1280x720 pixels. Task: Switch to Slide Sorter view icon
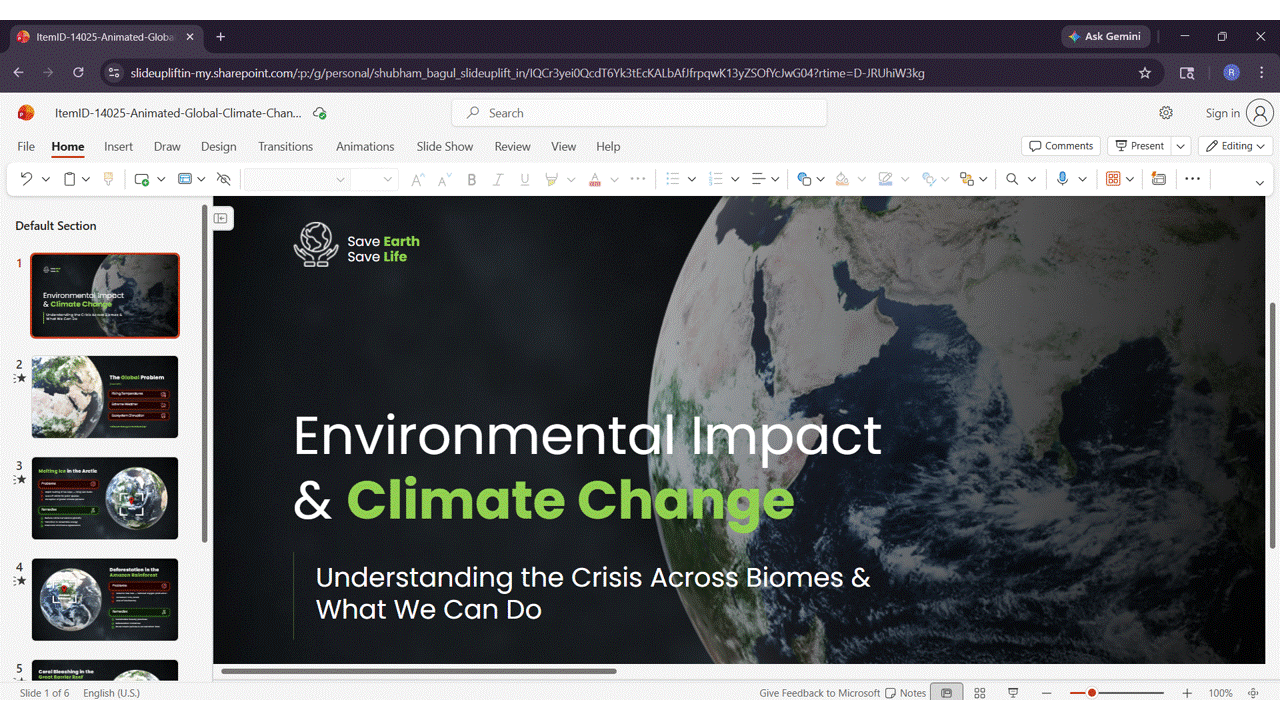click(980, 693)
